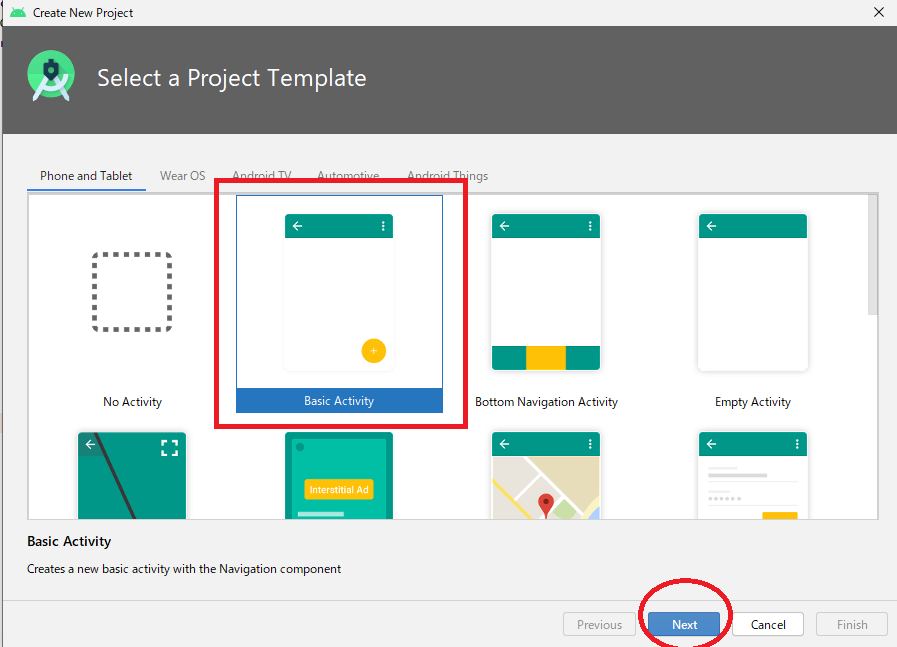
Task: Click red map pin in Maps preview
Action: [546, 506]
